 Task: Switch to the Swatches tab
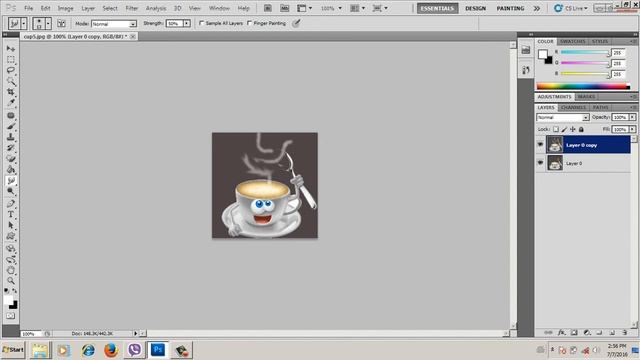(x=572, y=42)
